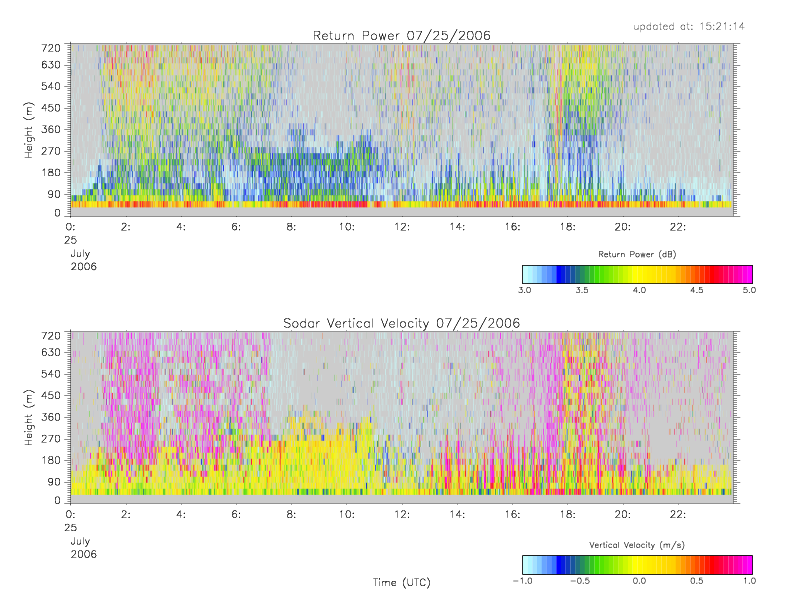Click the 0 height tick on Vertical Velocity plot
Viewport: 791px width, 611px height.
(x=57, y=501)
